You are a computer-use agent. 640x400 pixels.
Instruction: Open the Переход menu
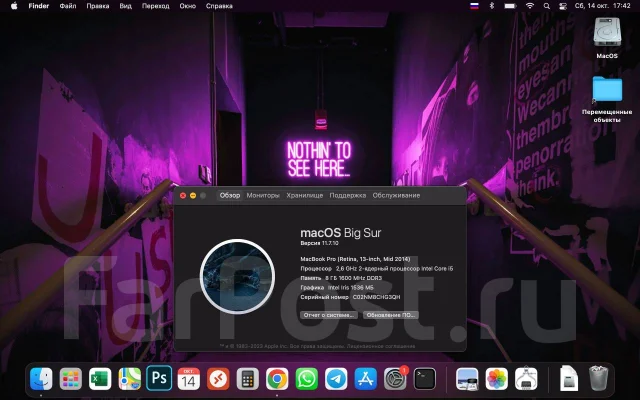pos(156,6)
